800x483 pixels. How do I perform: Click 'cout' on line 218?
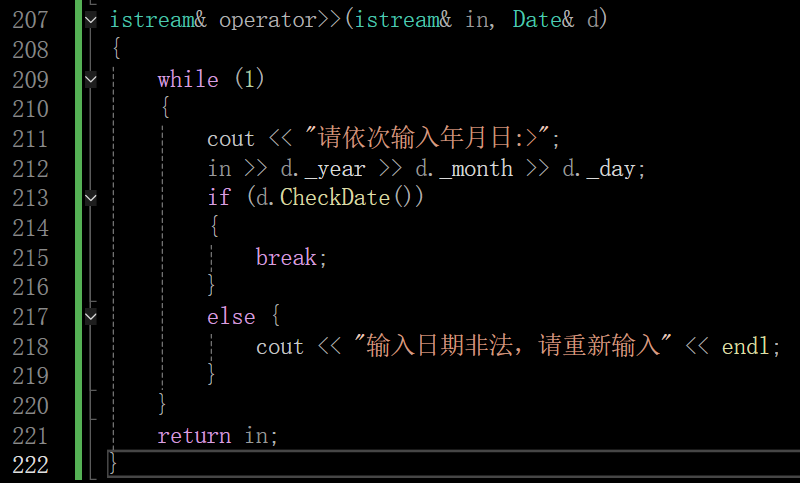(280, 347)
